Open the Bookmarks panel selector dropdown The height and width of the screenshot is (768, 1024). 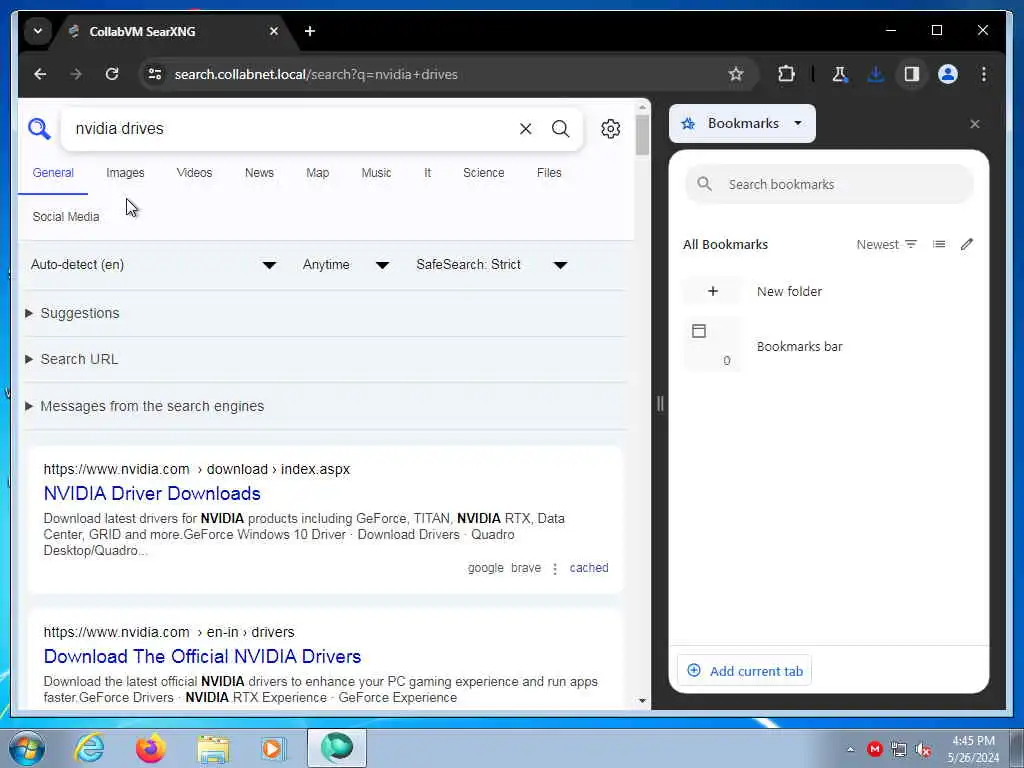click(x=743, y=123)
